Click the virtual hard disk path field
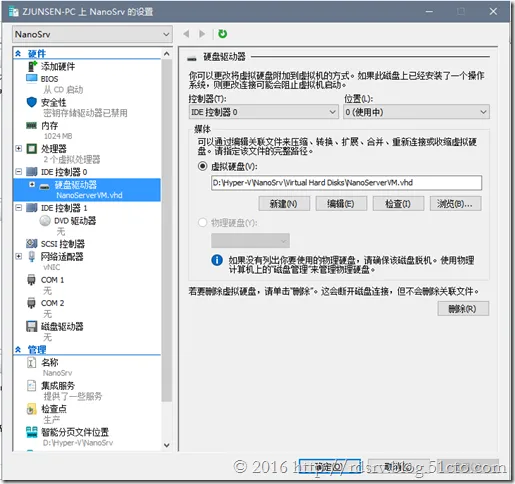 [346, 183]
